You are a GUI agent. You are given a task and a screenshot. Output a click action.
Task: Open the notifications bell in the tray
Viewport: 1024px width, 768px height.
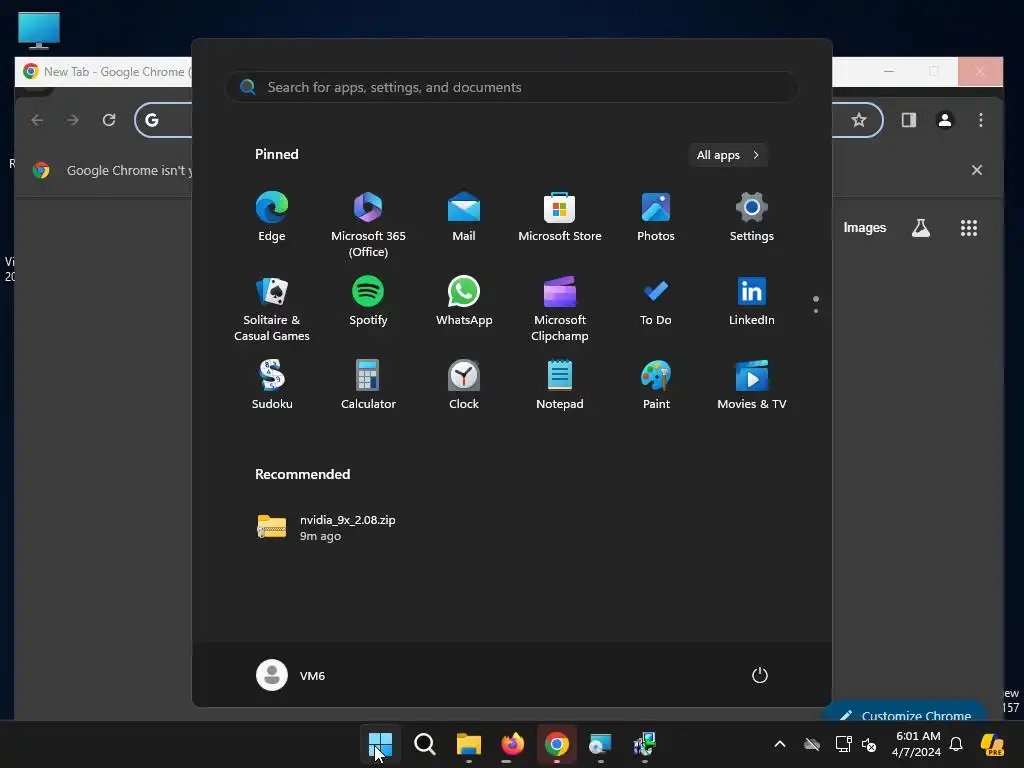[956, 744]
